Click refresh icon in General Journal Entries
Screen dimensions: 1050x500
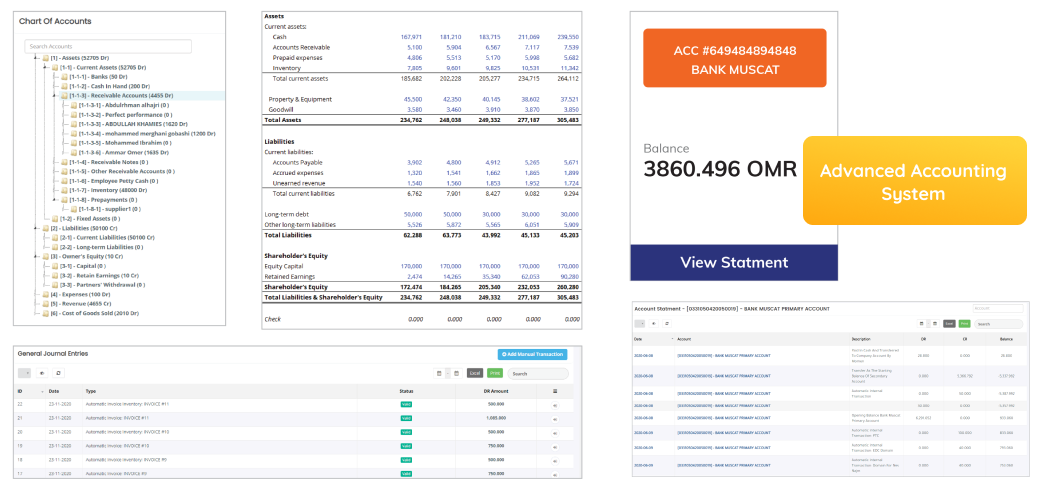pyautogui.click(x=58, y=373)
